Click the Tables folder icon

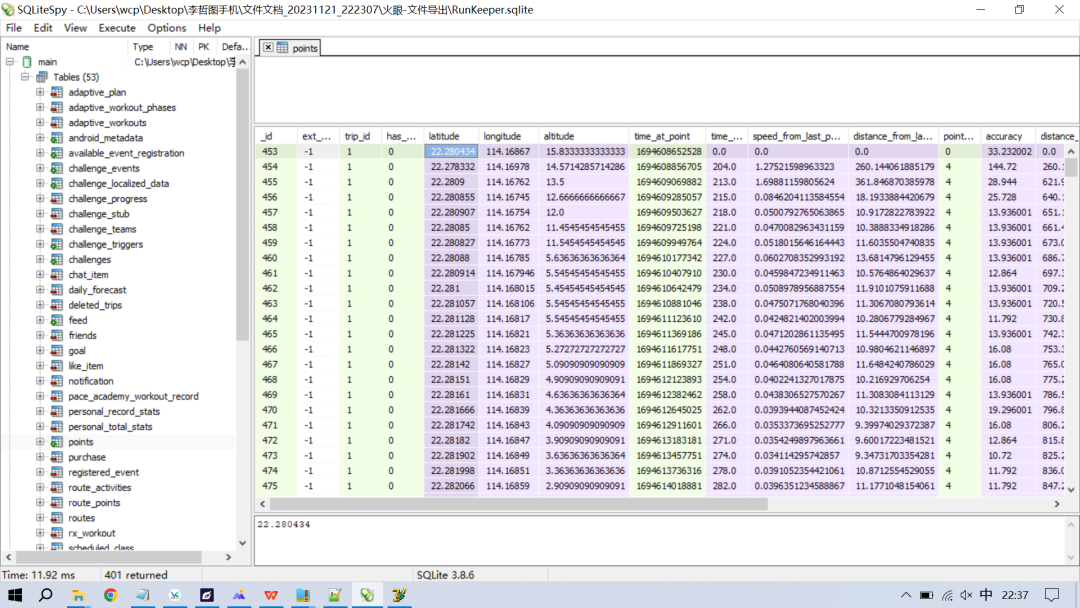(x=42, y=77)
